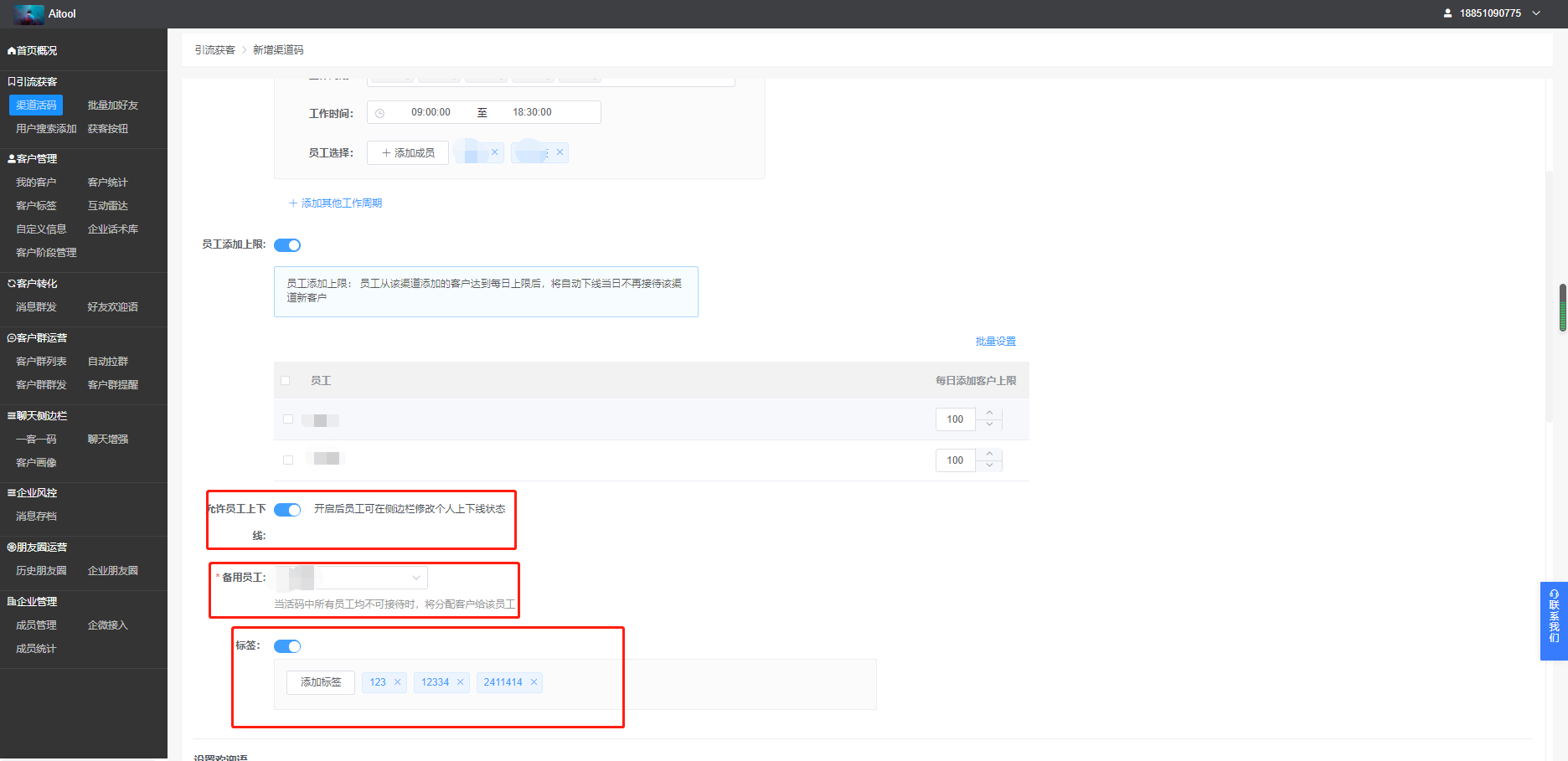Remove the 12334 tag
Image resolution: width=1568 pixels, height=761 pixels.
(460, 682)
